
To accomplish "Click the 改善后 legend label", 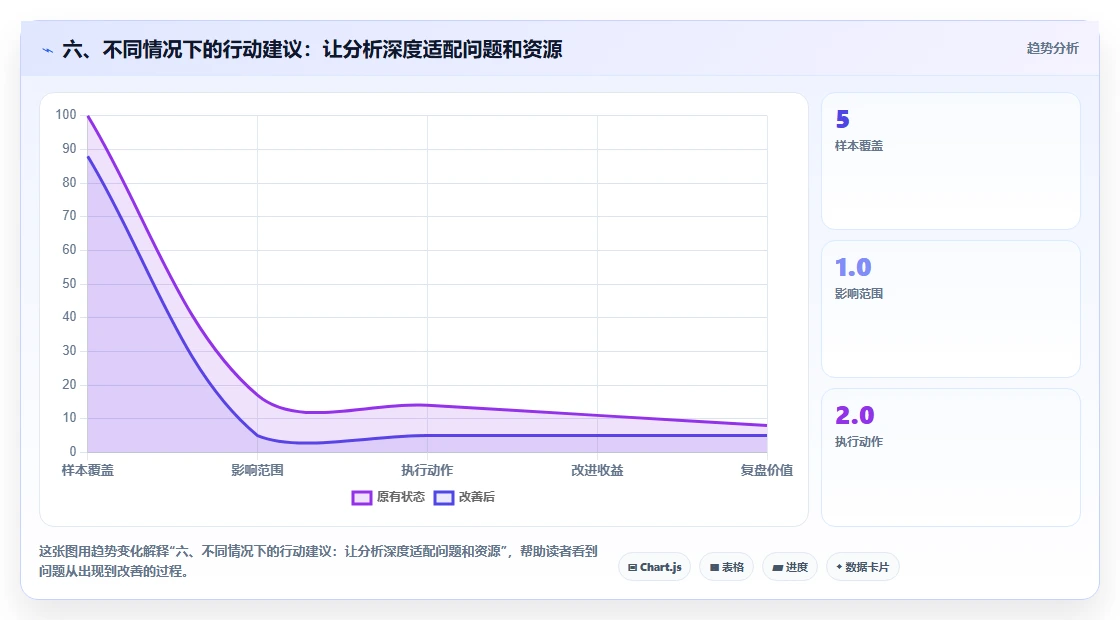I will point(476,497).
